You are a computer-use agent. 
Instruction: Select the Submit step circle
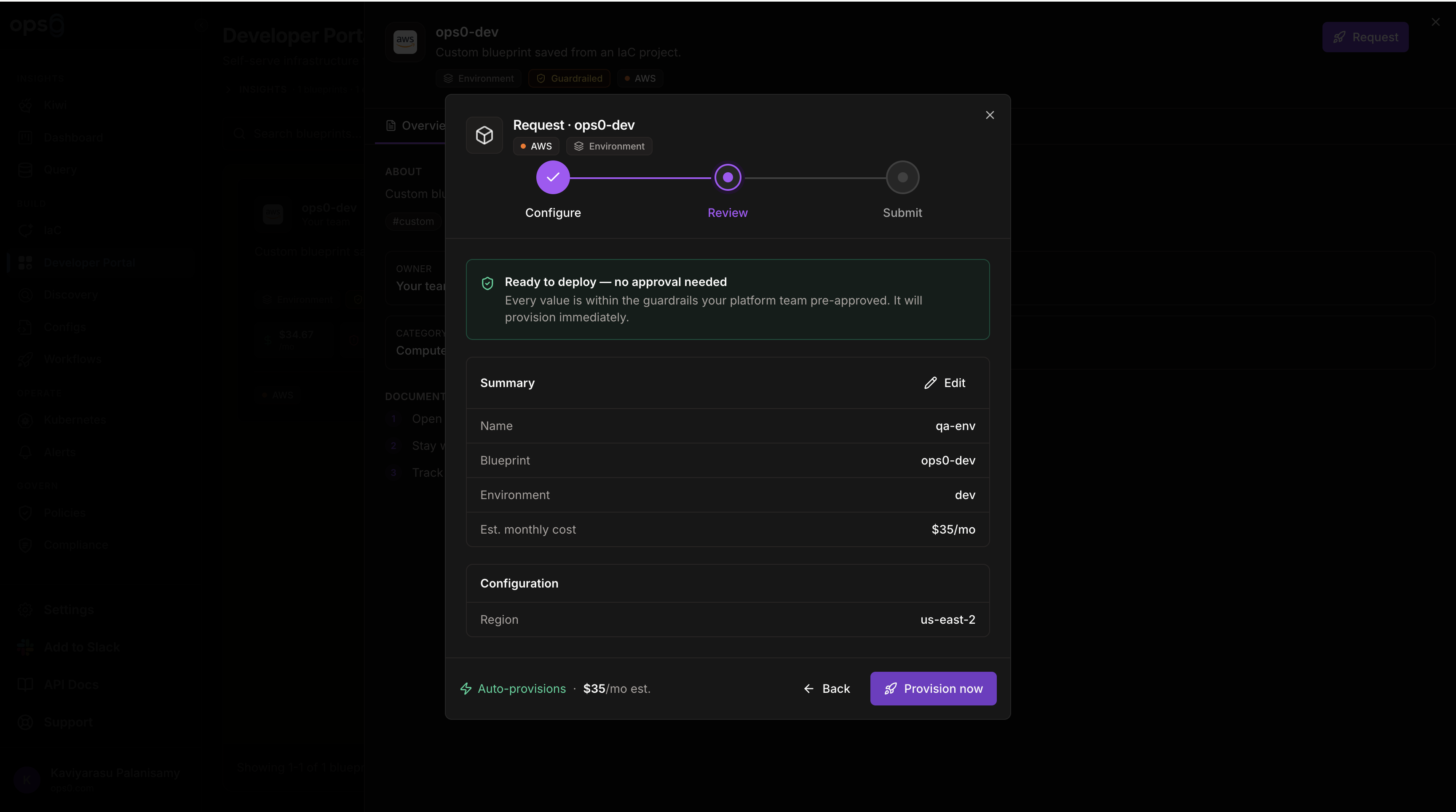[902, 177]
